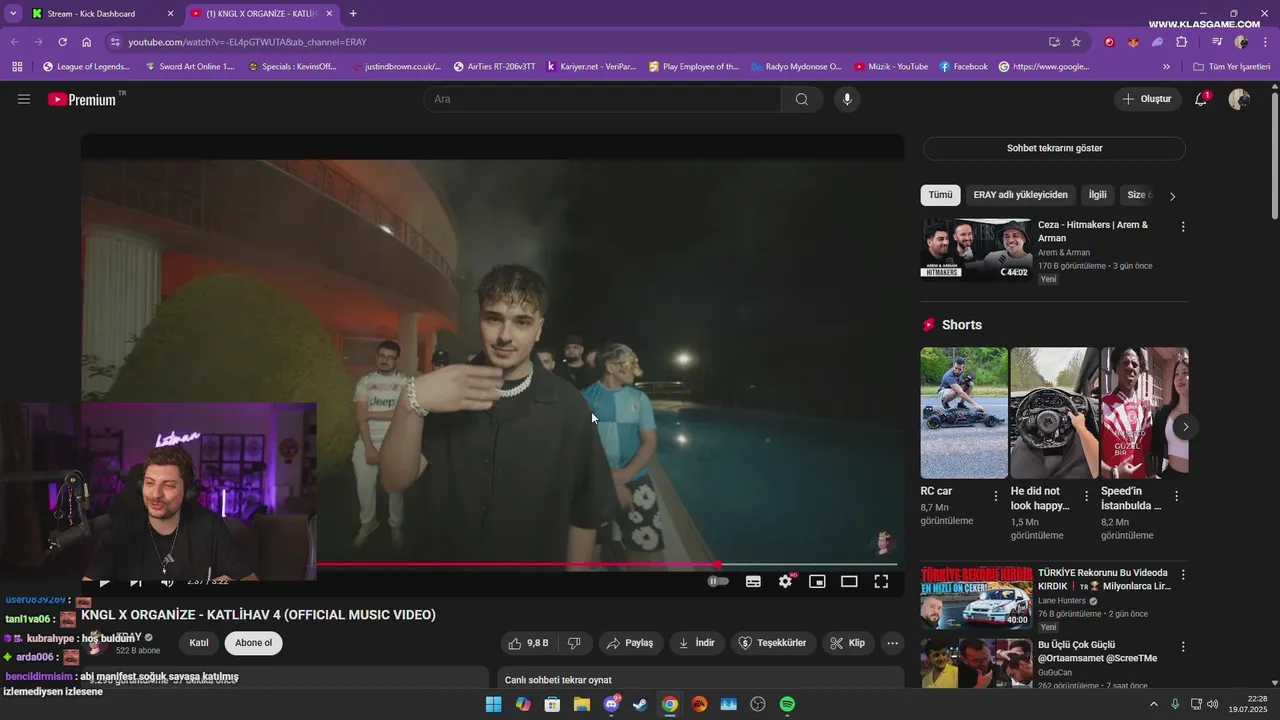
Task: Click the YouTube search input field
Action: (602, 99)
